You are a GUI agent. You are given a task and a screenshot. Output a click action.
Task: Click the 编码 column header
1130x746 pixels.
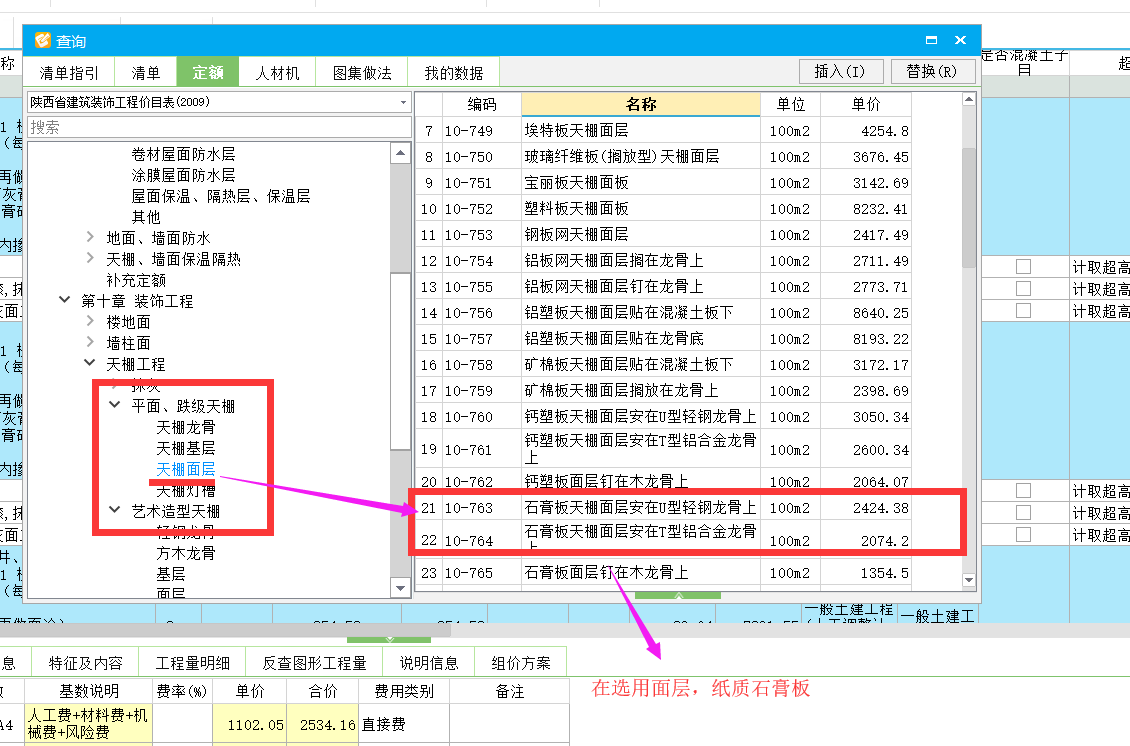point(481,104)
